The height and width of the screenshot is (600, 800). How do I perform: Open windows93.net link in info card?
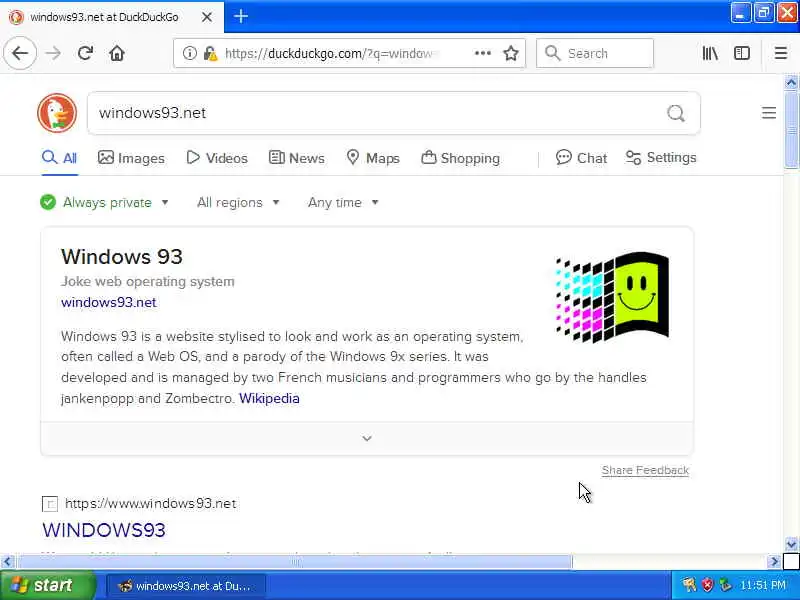pyautogui.click(x=109, y=302)
